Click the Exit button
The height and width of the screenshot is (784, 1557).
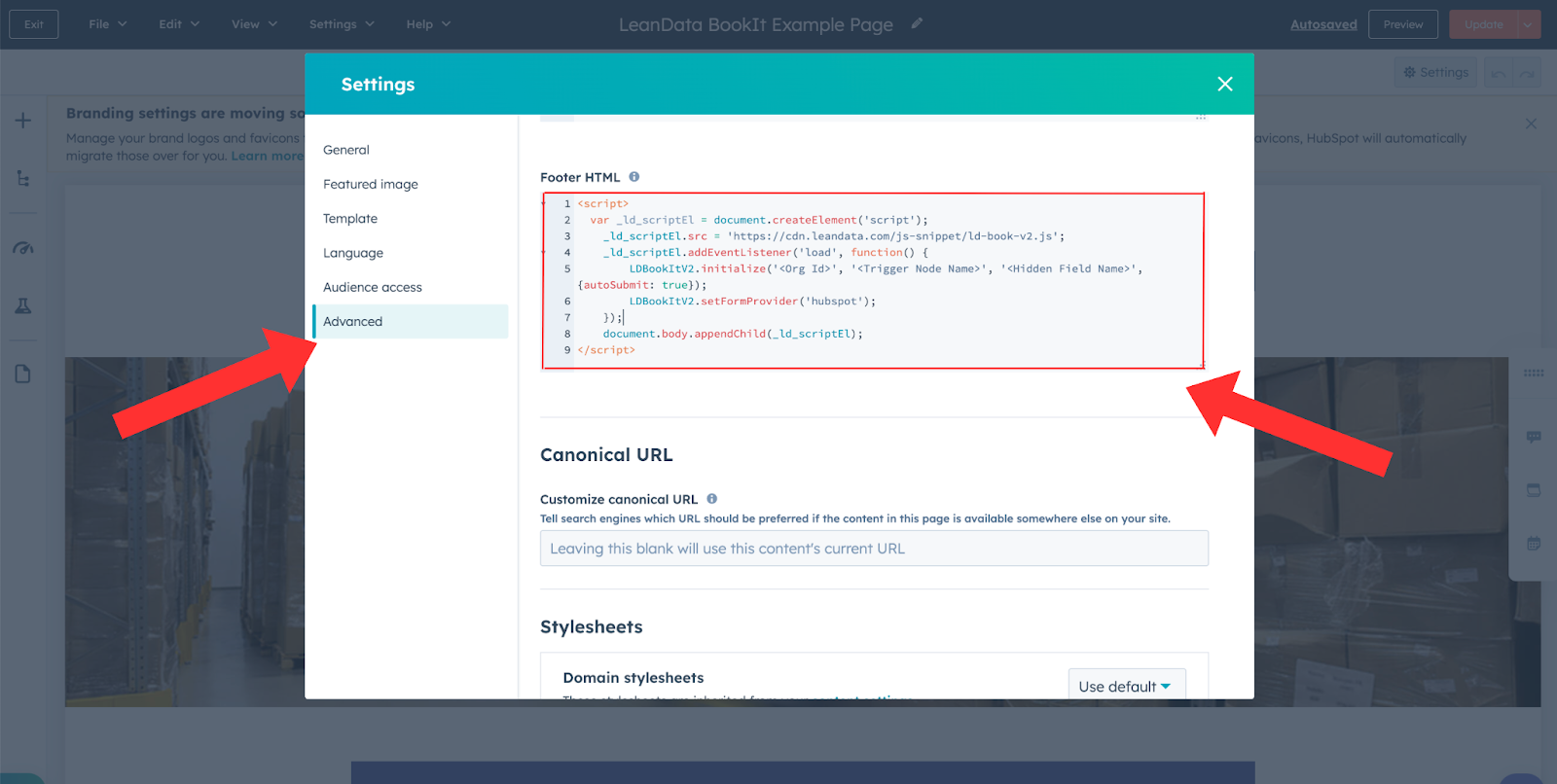click(x=34, y=24)
